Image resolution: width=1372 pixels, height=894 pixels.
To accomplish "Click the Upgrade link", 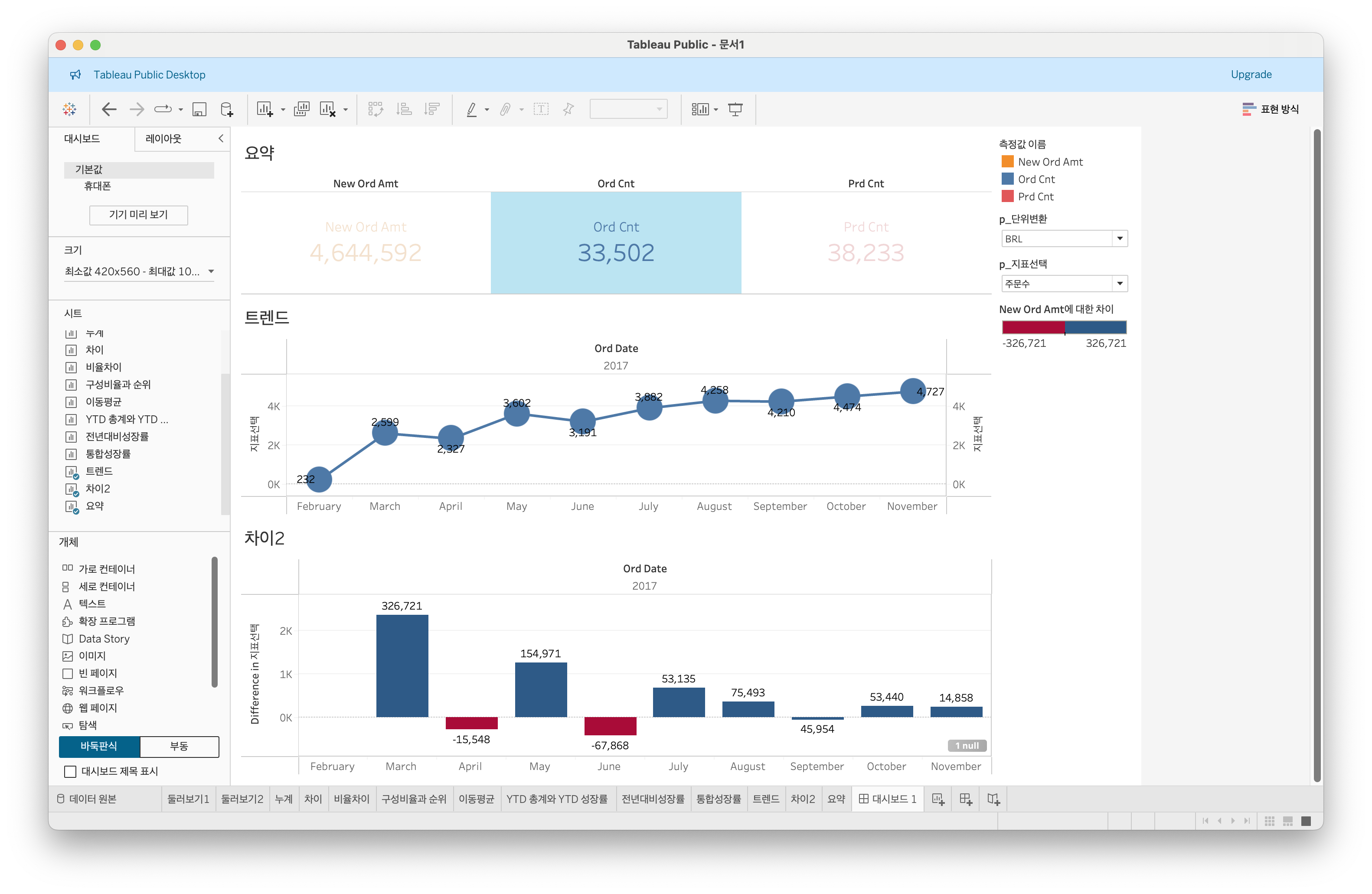I will point(1251,75).
